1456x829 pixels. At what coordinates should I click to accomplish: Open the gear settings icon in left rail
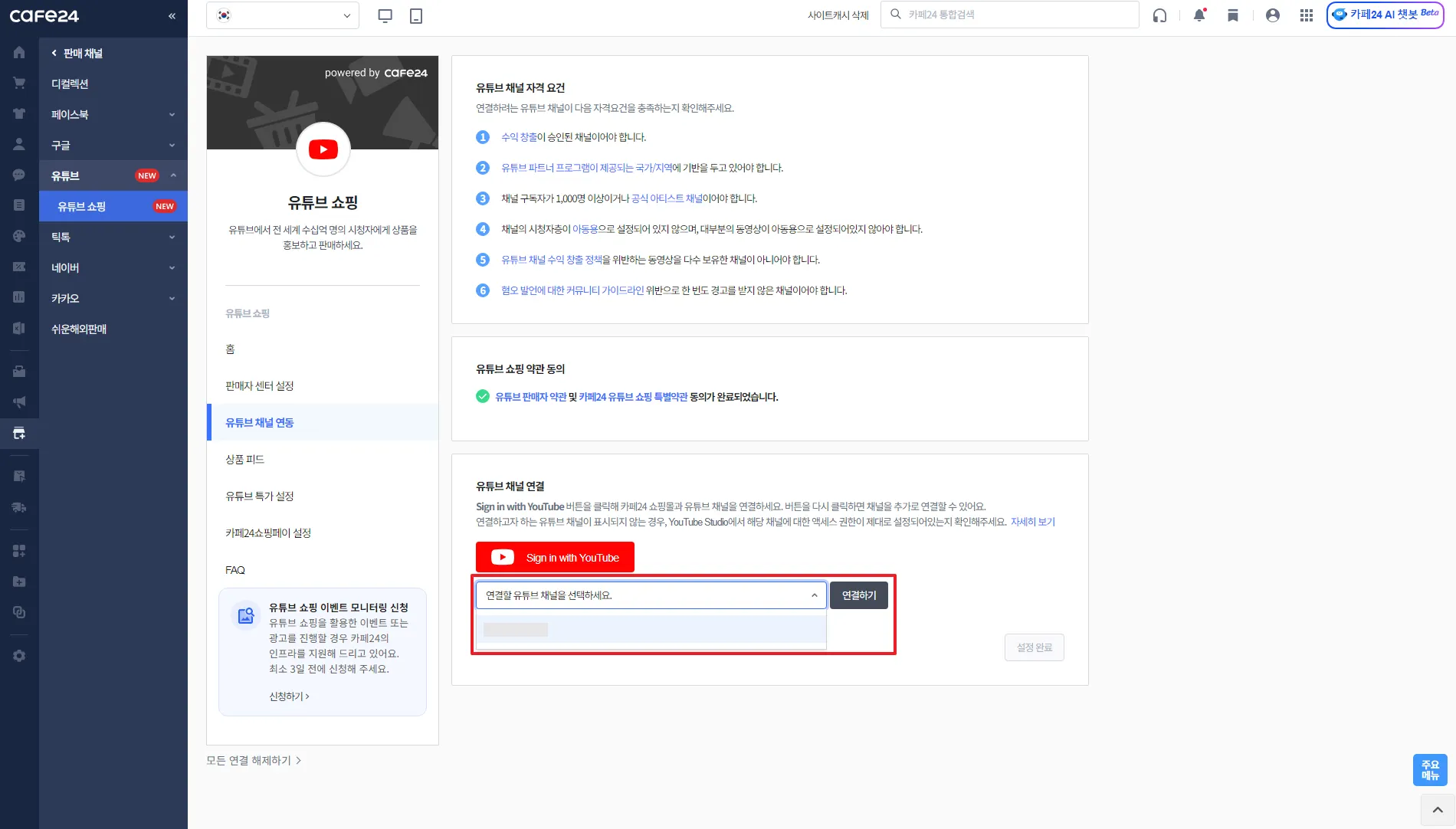pyautogui.click(x=19, y=656)
